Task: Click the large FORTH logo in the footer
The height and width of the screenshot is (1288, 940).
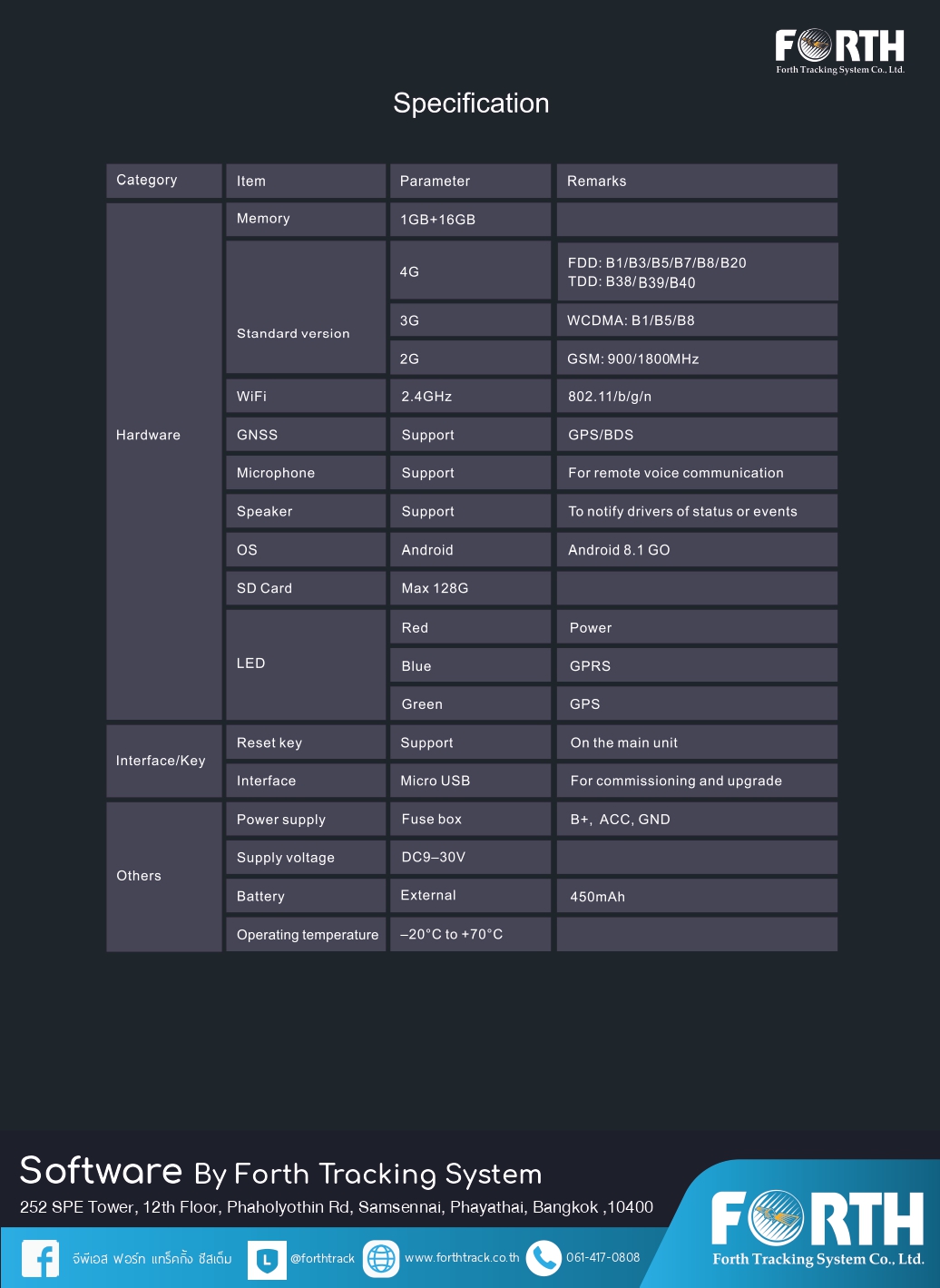Action: pyautogui.click(x=817, y=1227)
